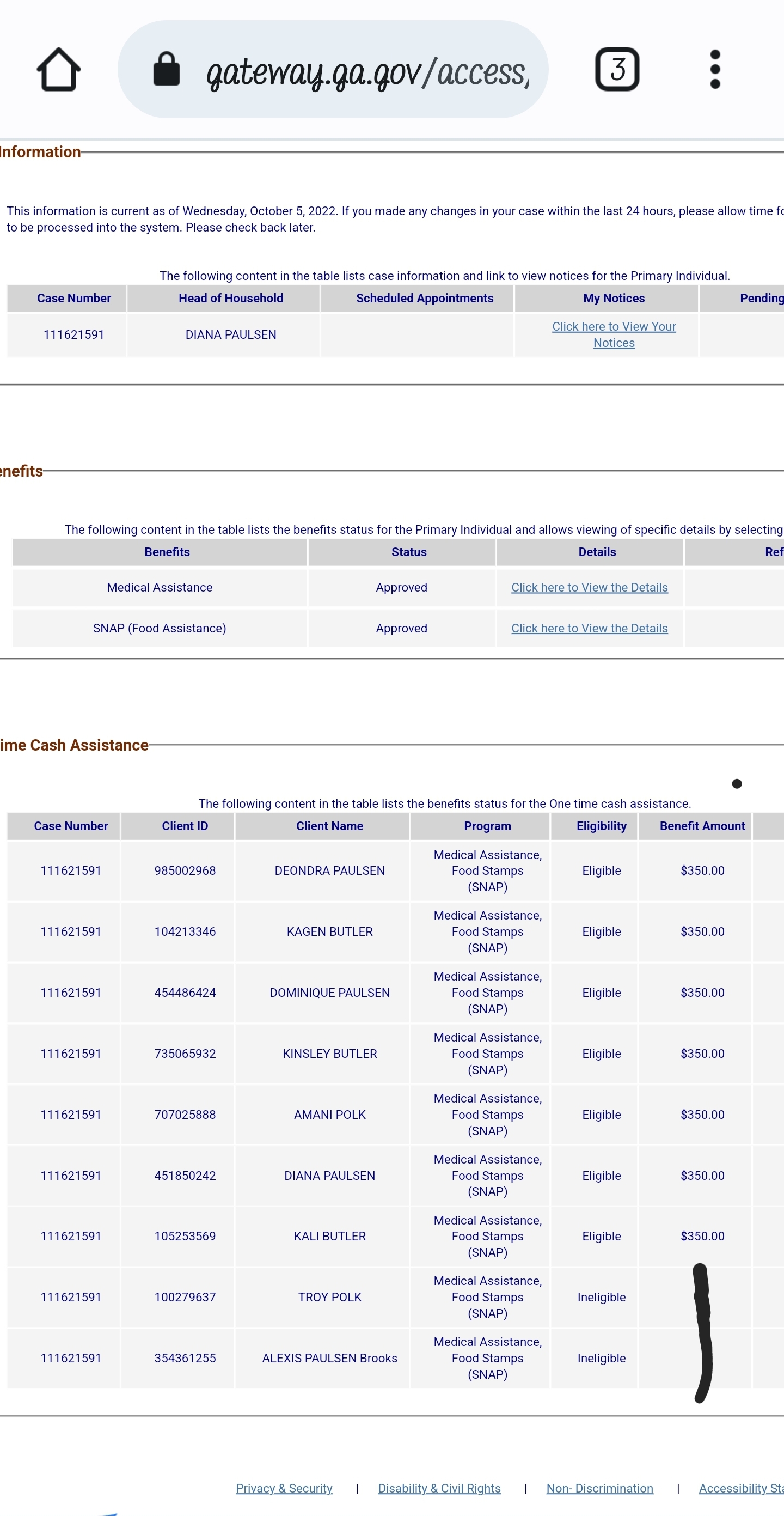Select DIANA PAULSEN in cash assistance table

click(x=329, y=1176)
